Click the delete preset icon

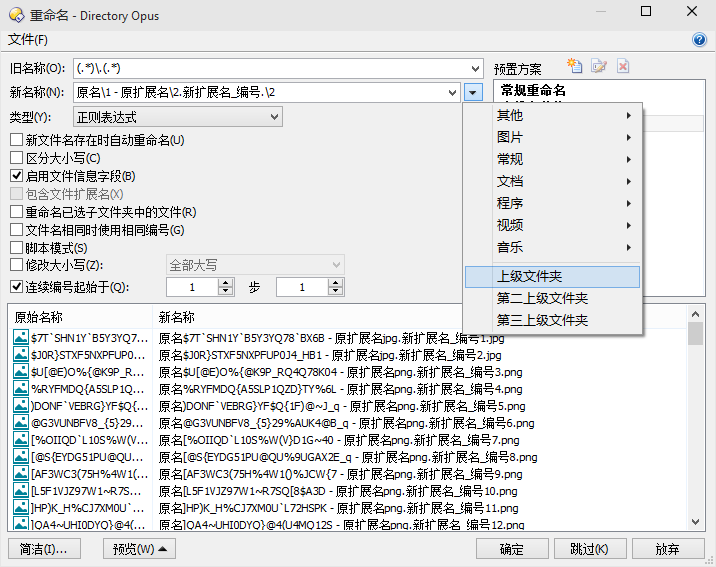coord(623,67)
